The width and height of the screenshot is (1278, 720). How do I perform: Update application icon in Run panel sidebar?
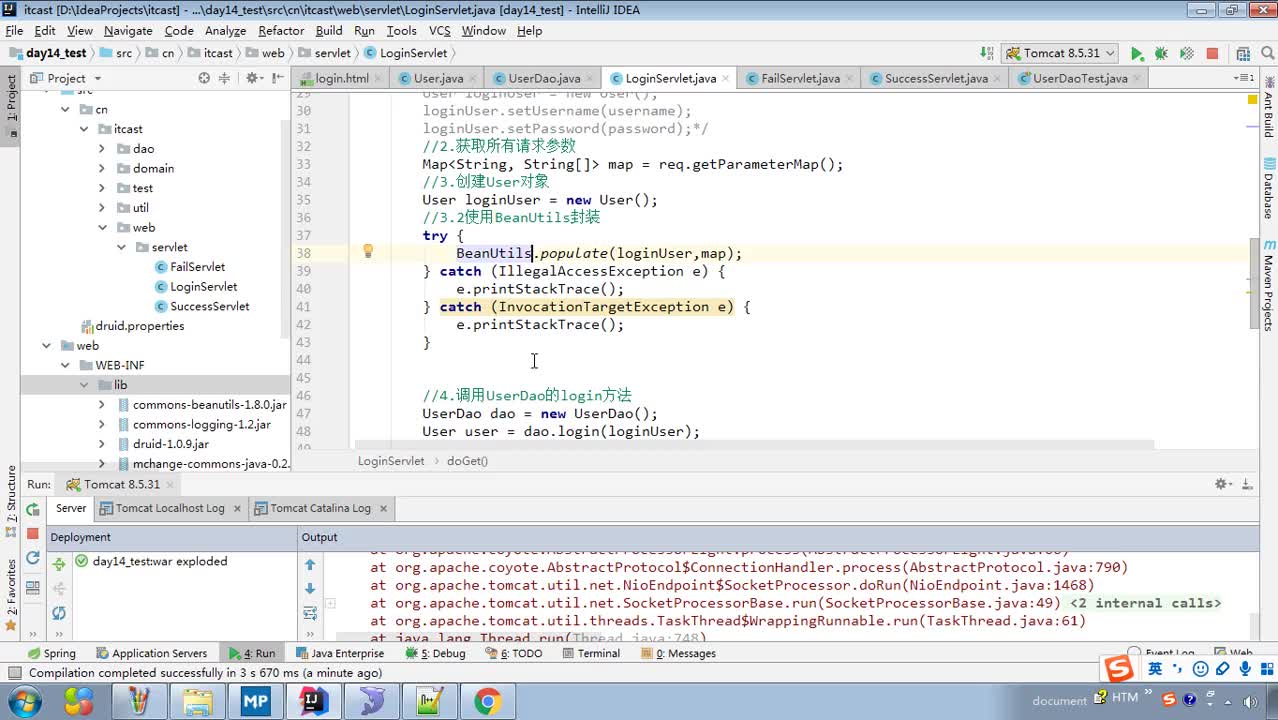[x=33, y=558]
